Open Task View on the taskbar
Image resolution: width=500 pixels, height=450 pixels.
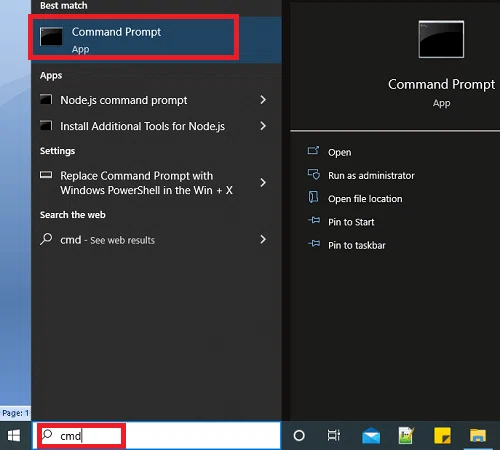(x=334, y=435)
